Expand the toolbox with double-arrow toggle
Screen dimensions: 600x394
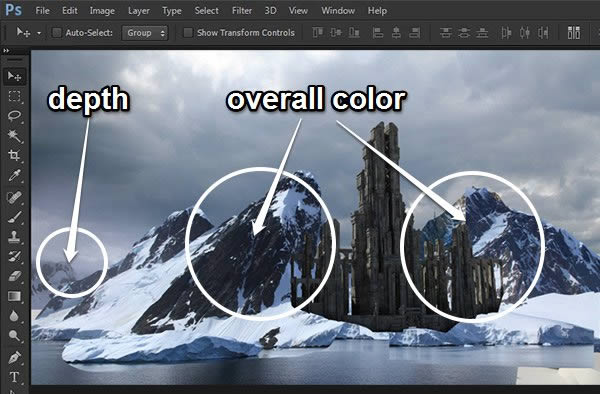pos(6,50)
